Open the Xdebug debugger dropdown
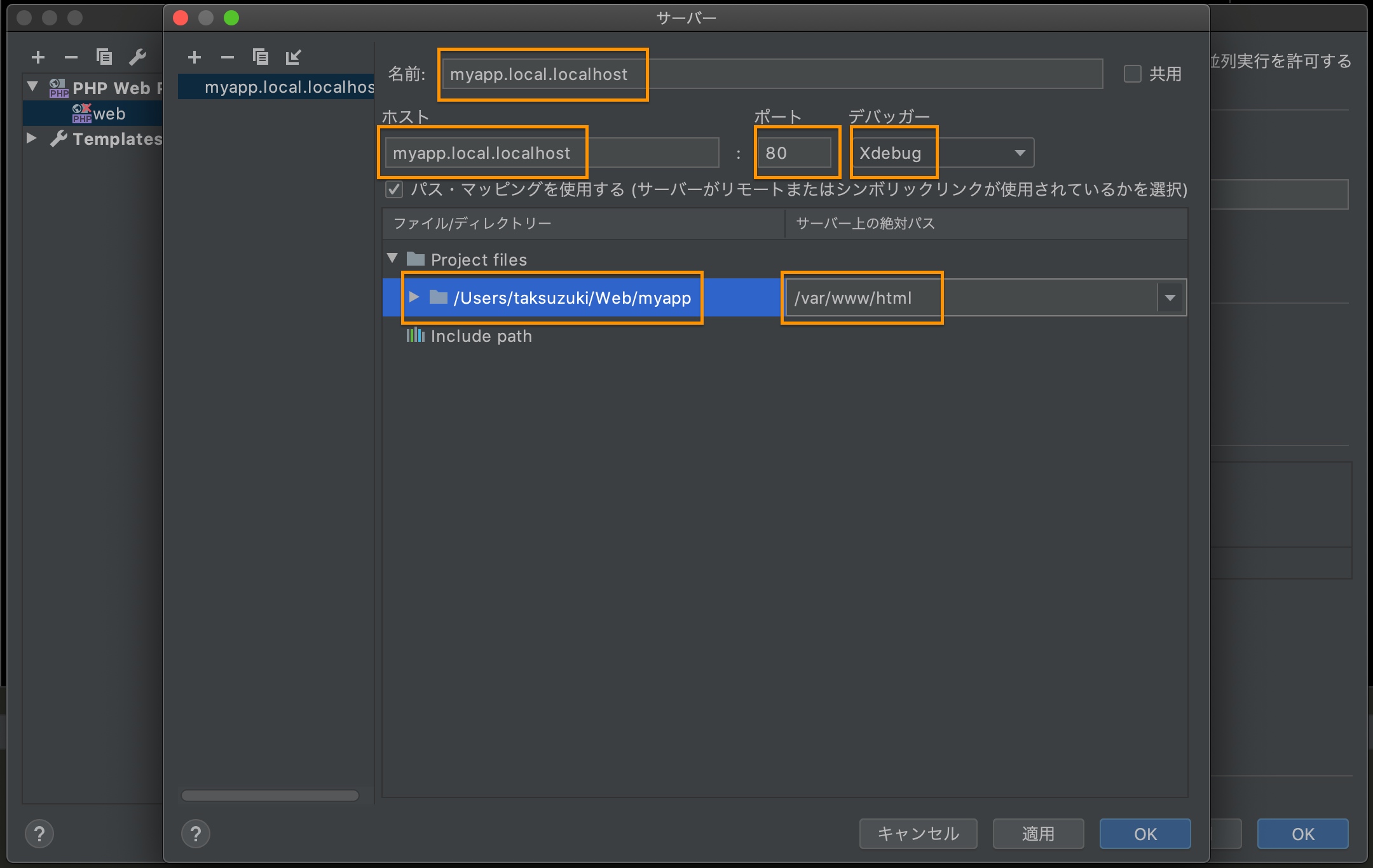1373x868 pixels. [943, 153]
